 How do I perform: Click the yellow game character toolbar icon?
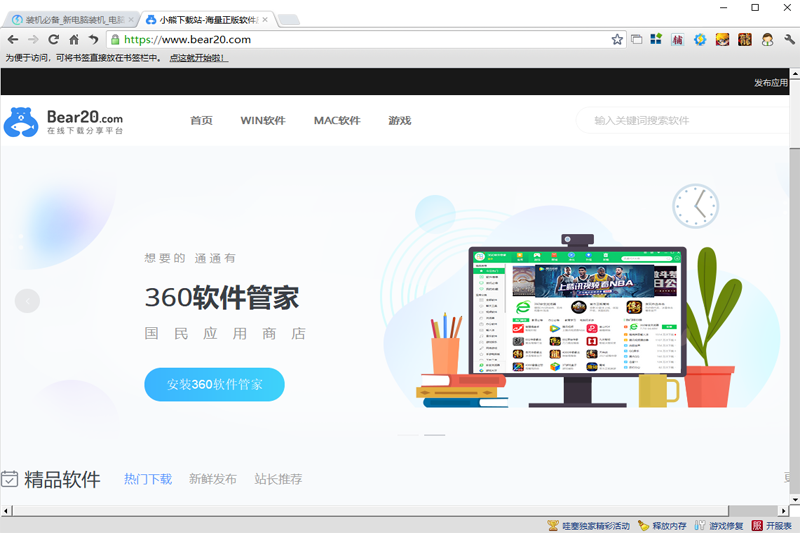[722, 39]
